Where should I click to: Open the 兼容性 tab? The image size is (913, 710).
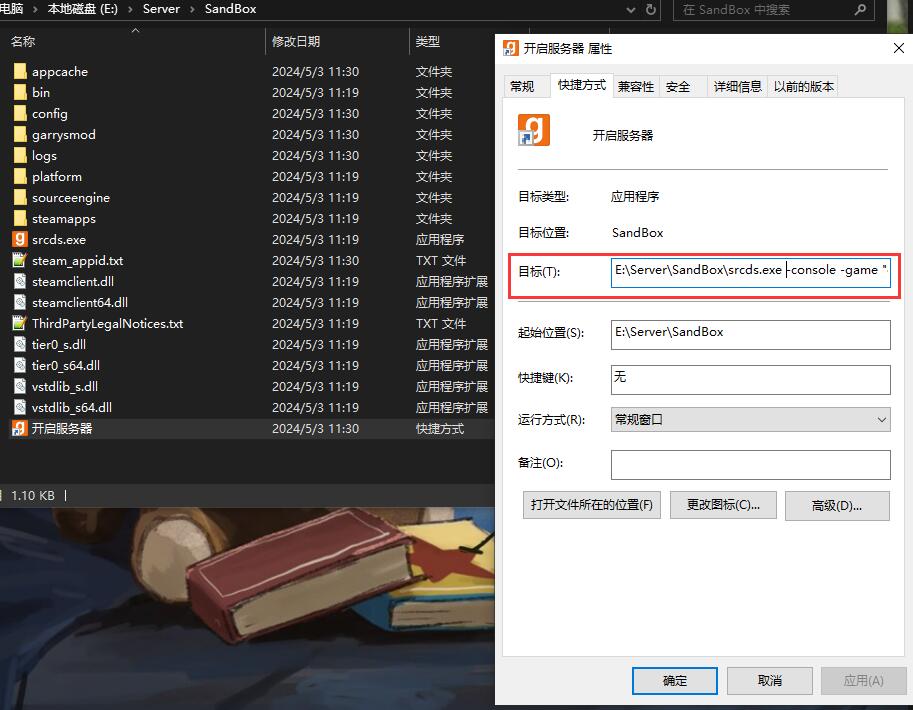636,87
